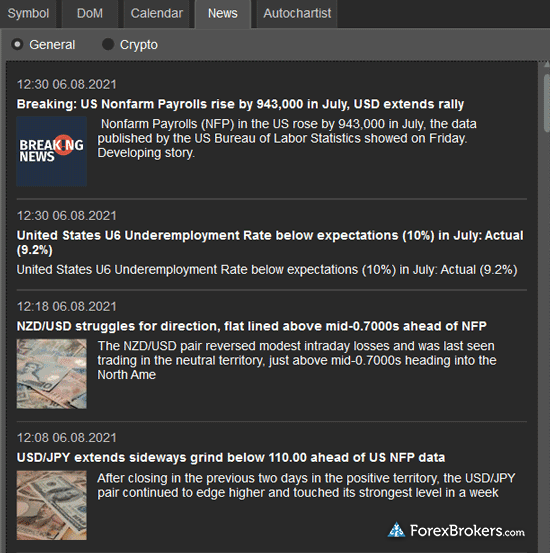
Task: Open the NZD/USD banknotes thumbnail
Action: (52, 374)
